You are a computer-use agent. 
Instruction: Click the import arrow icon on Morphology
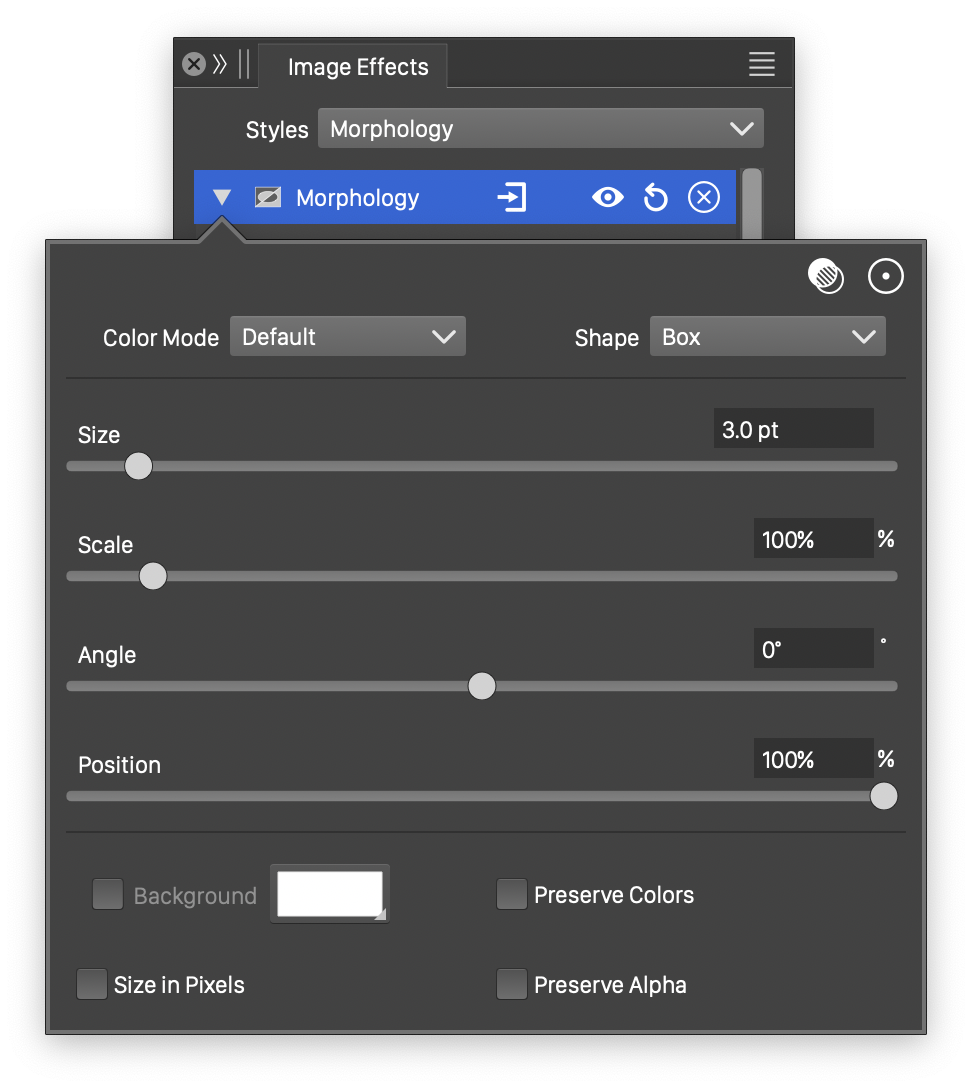click(x=512, y=198)
